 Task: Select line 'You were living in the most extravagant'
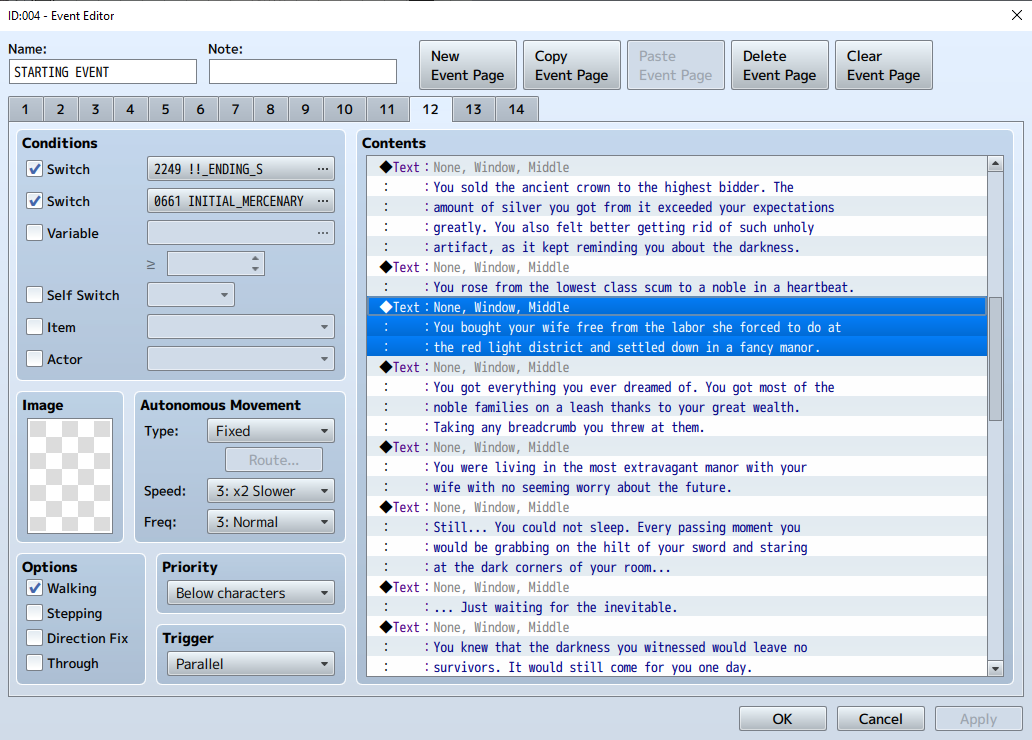(x=677, y=467)
